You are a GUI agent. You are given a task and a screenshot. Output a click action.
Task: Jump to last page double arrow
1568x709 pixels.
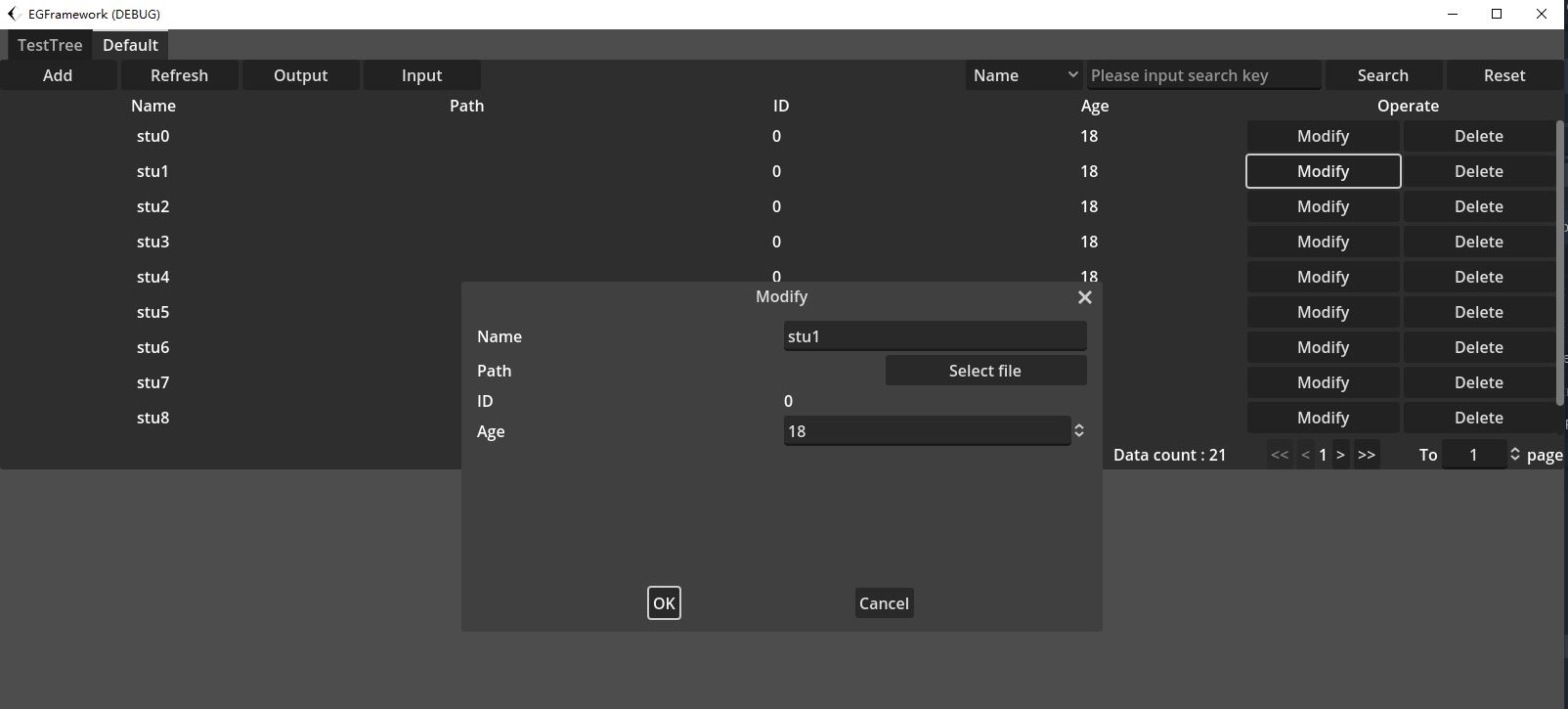pyautogui.click(x=1367, y=455)
